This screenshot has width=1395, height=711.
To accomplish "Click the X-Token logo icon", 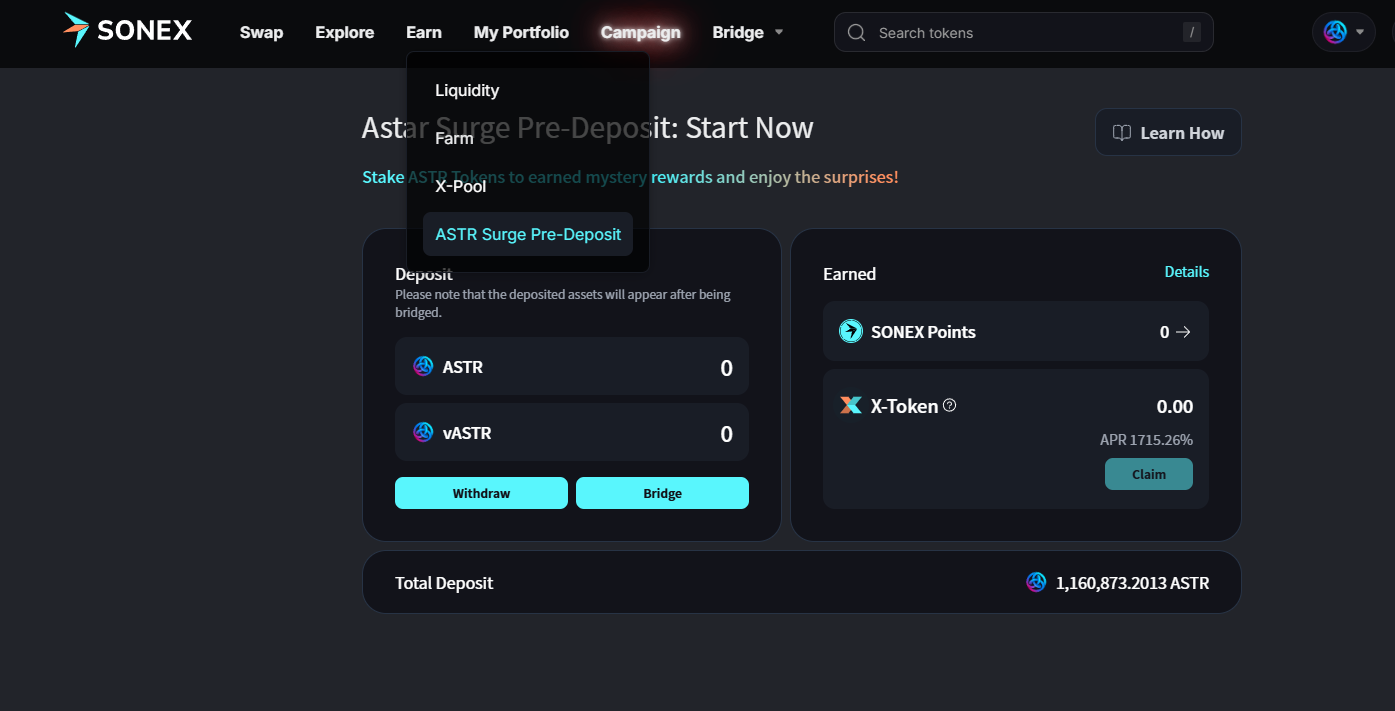I will click(x=851, y=405).
